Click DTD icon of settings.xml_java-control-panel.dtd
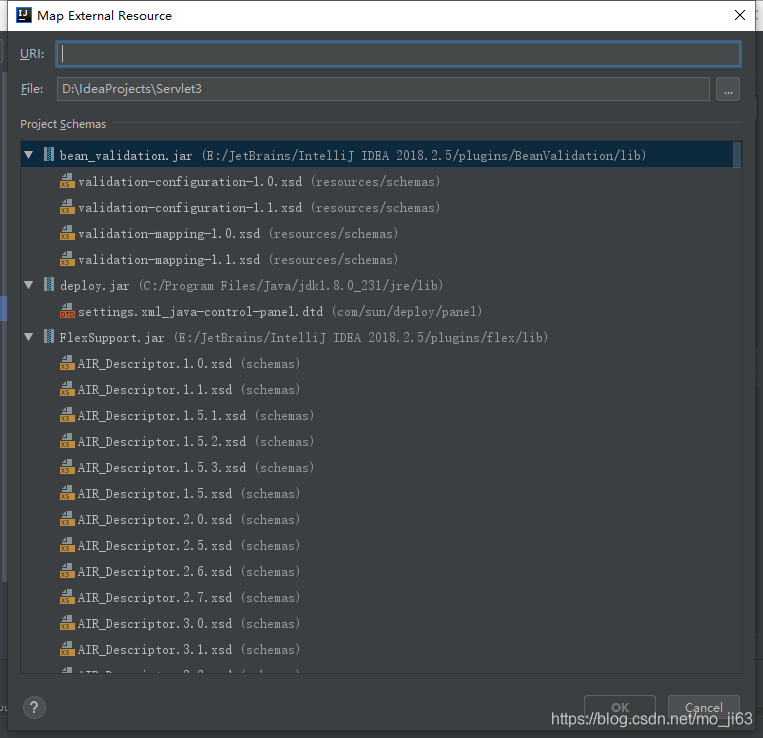 coord(67,311)
